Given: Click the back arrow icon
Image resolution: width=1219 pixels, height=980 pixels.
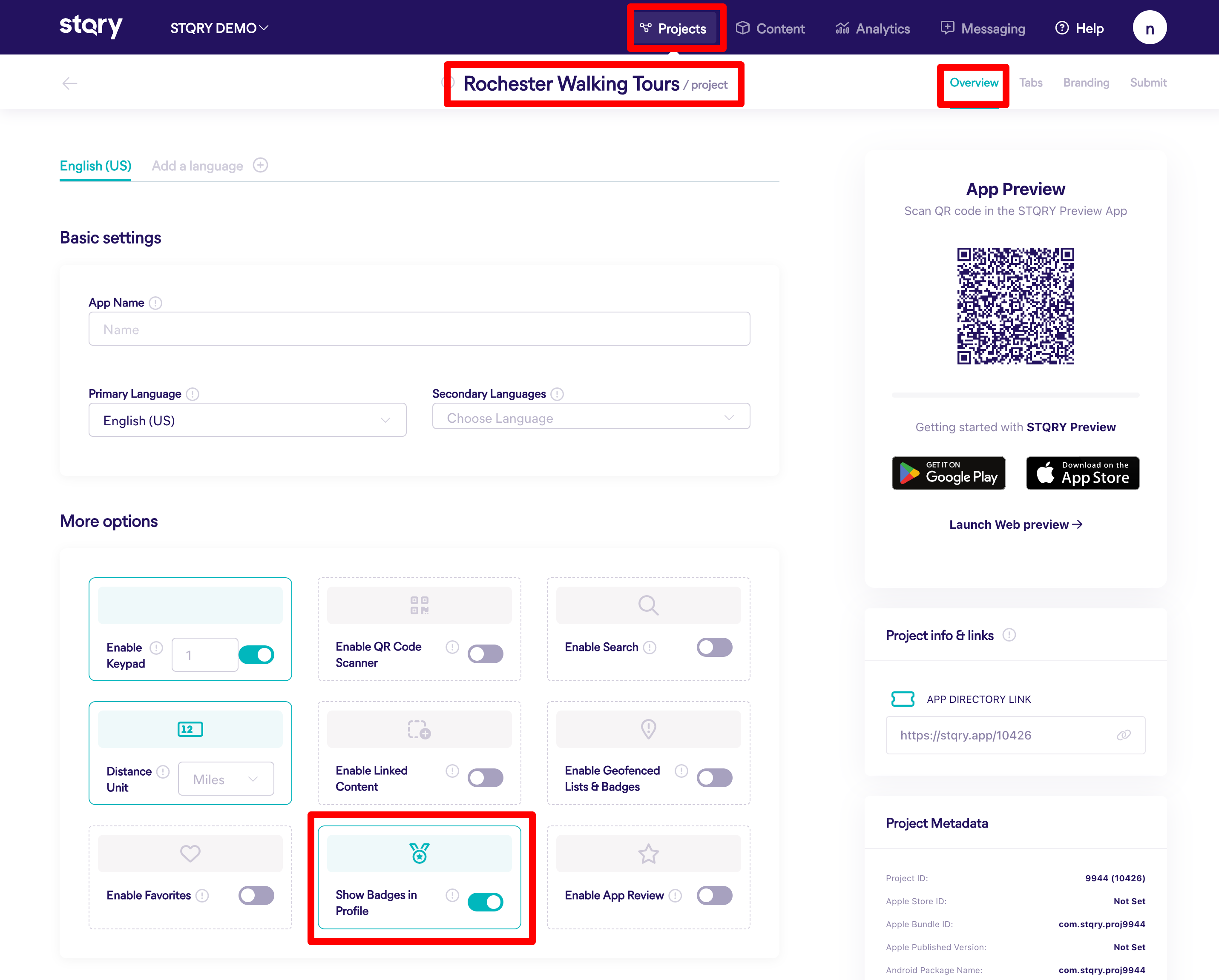Looking at the screenshot, I should (69, 83).
